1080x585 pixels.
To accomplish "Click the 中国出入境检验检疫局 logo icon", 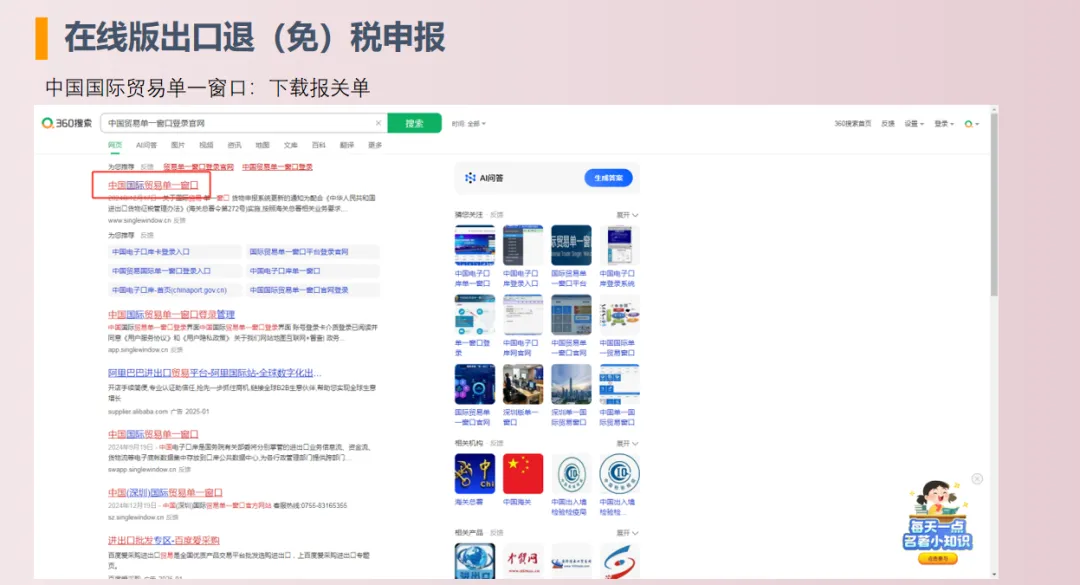I will point(571,473).
